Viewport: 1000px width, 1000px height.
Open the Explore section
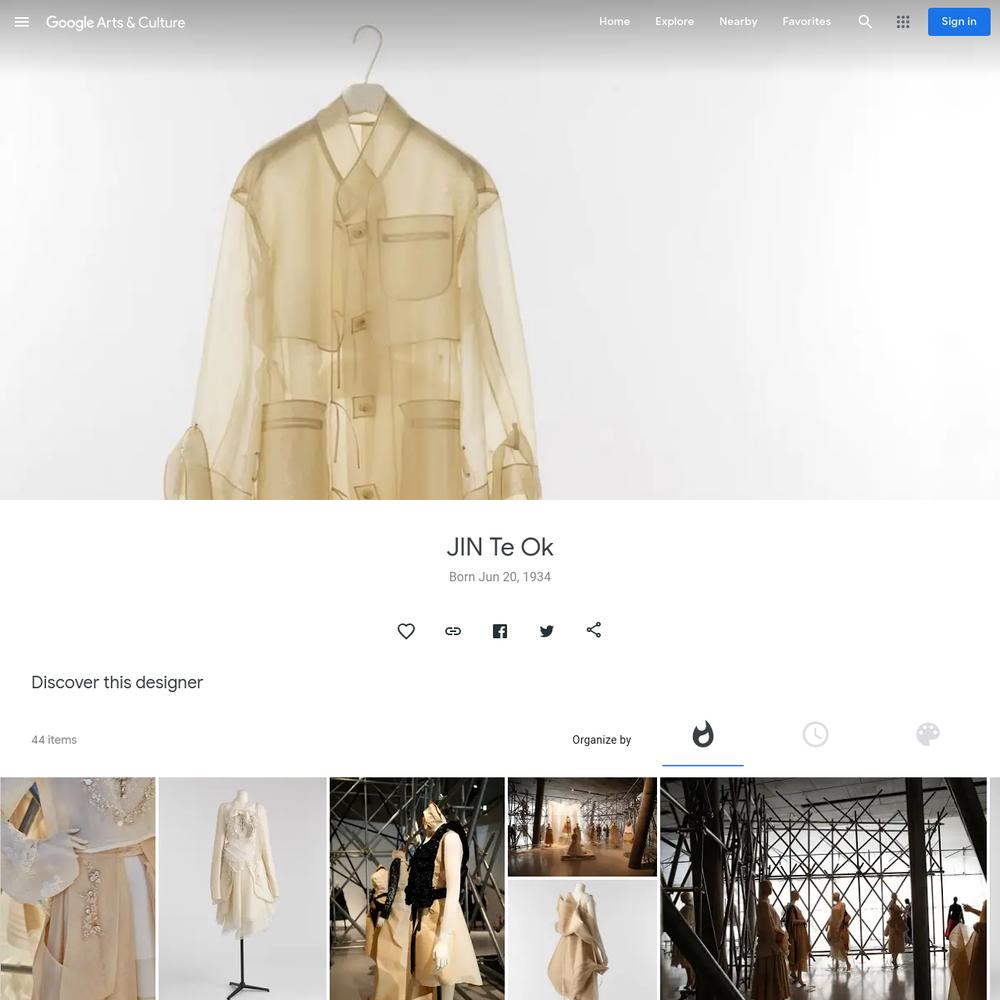674,21
